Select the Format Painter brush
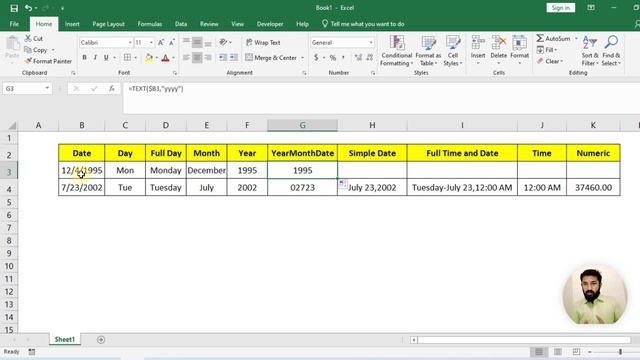640x360 pixels. point(28,61)
